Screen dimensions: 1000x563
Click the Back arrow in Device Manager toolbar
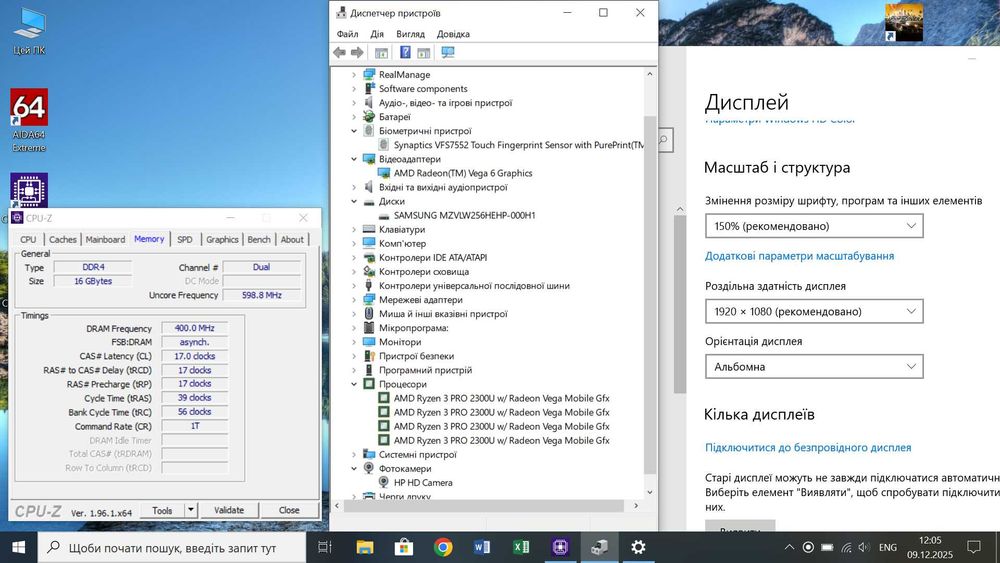click(339, 53)
